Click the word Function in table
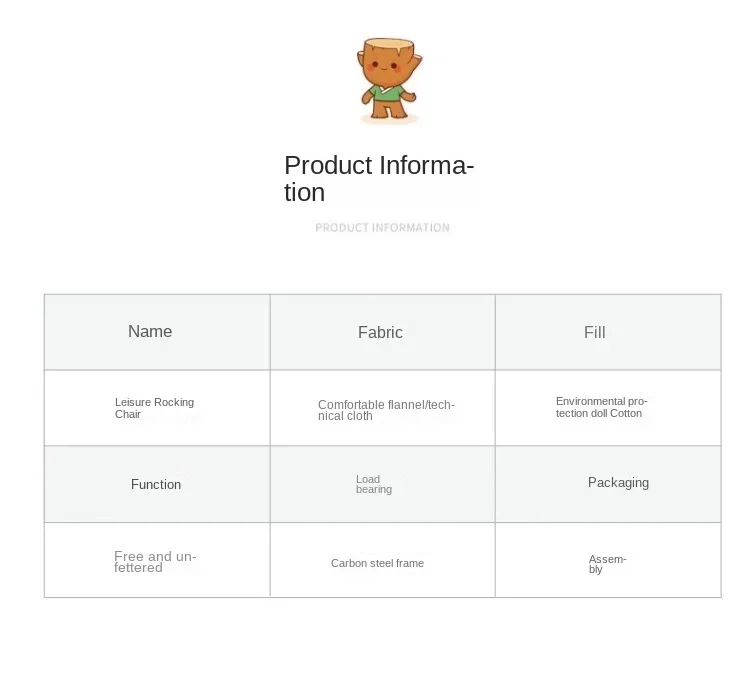Image resolution: width=750 pixels, height=679 pixels. [156, 485]
